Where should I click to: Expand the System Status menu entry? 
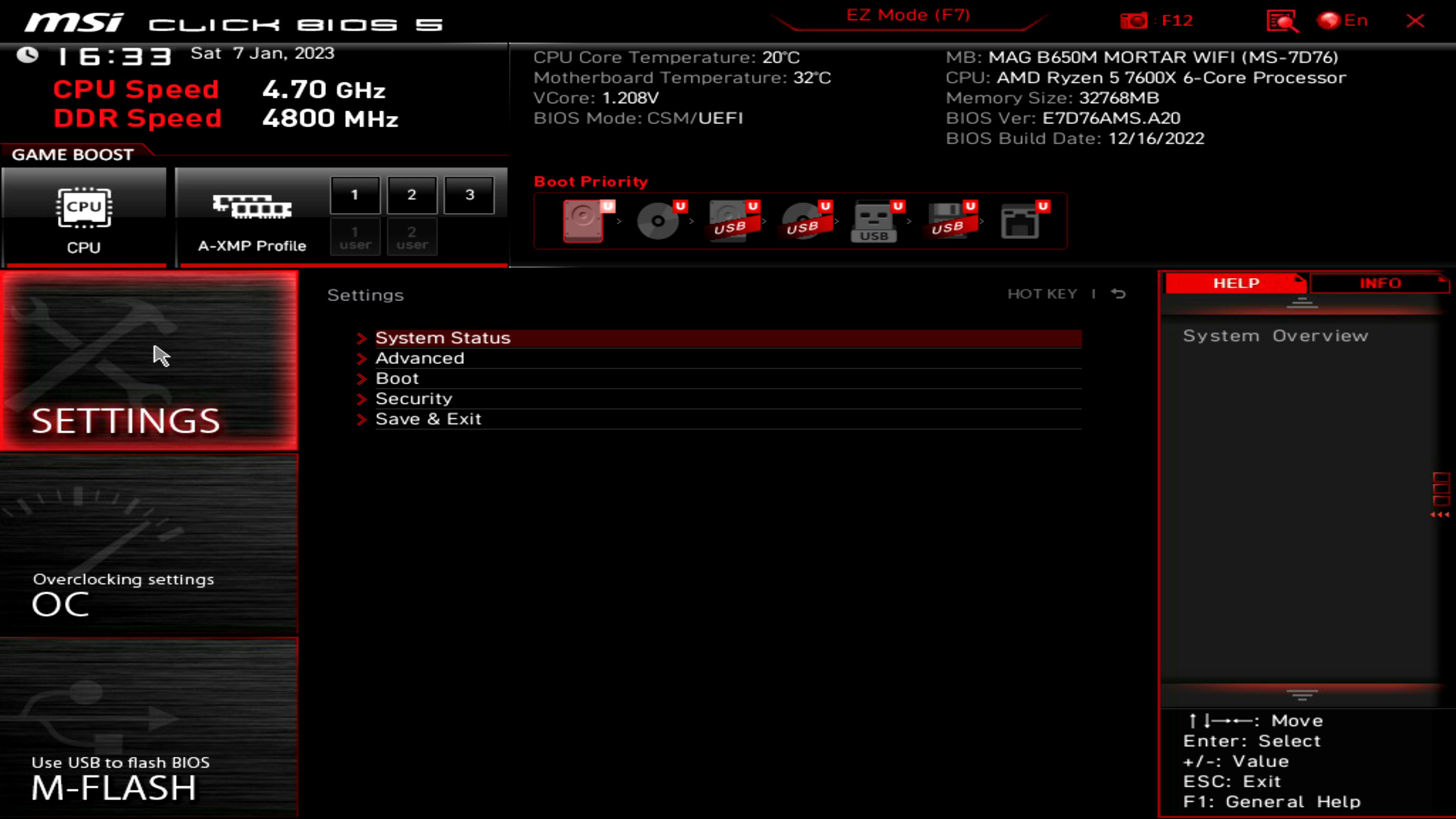(443, 337)
